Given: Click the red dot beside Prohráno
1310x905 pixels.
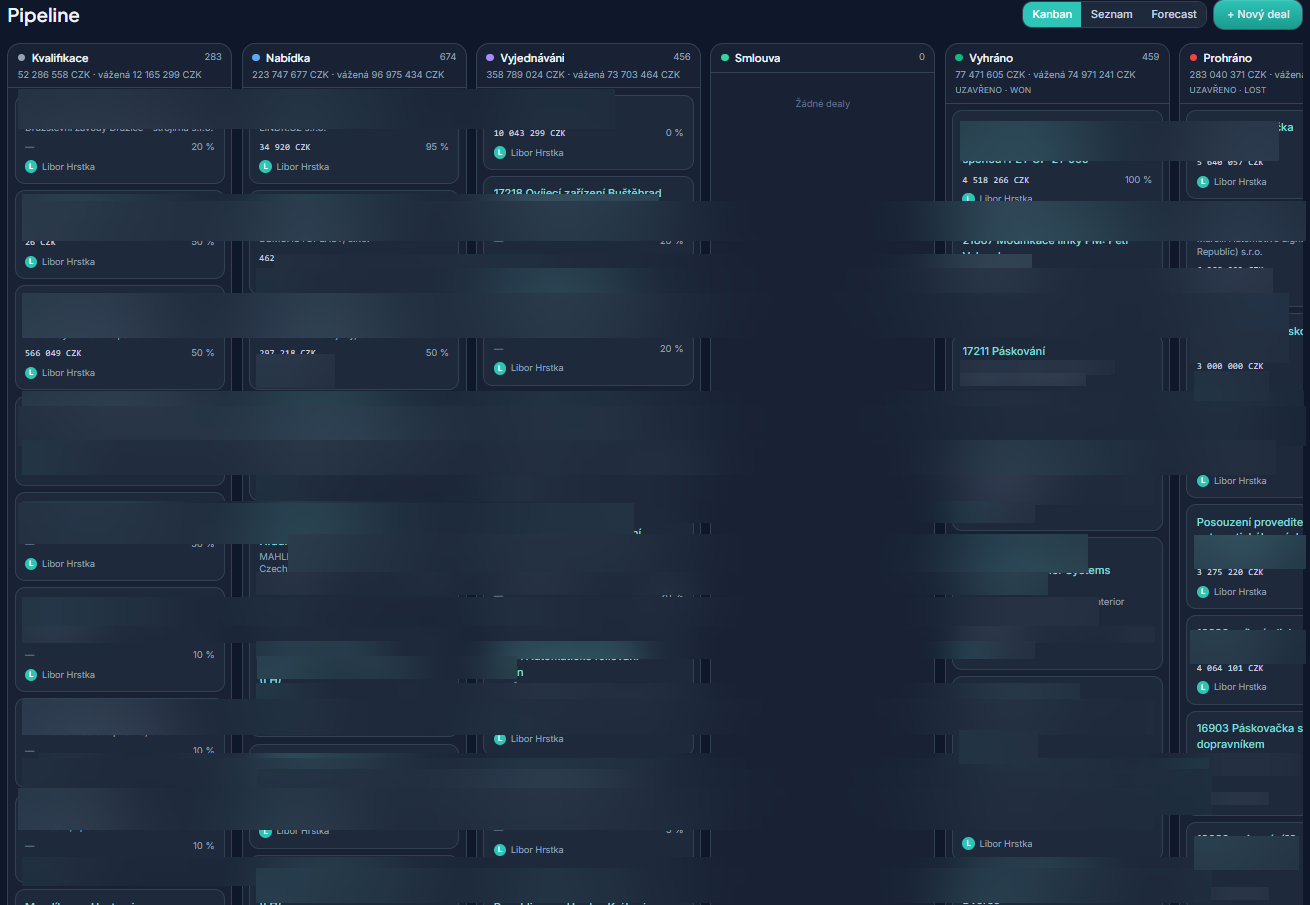Looking at the screenshot, I should tap(1194, 58).
